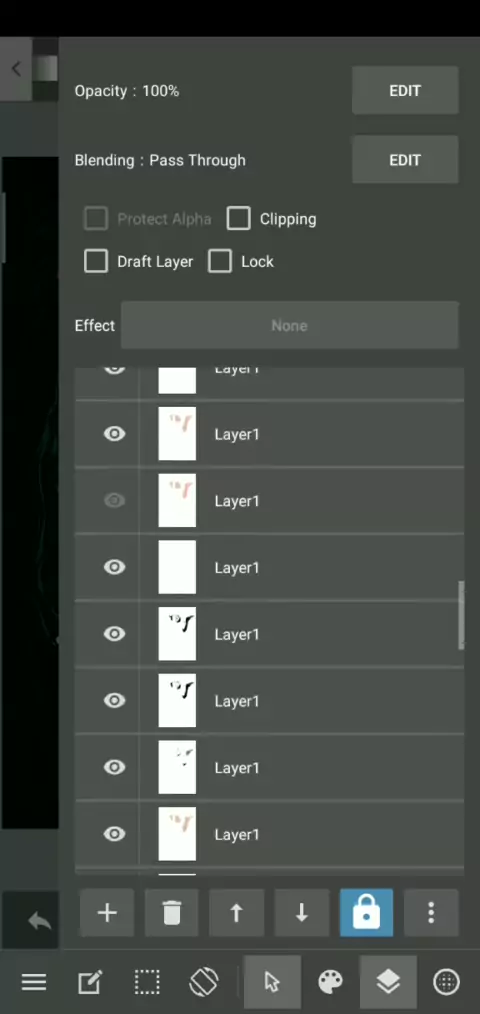The width and height of the screenshot is (480, 1014).
Task: Tap the undo arrow button
Action: point(39,921)
